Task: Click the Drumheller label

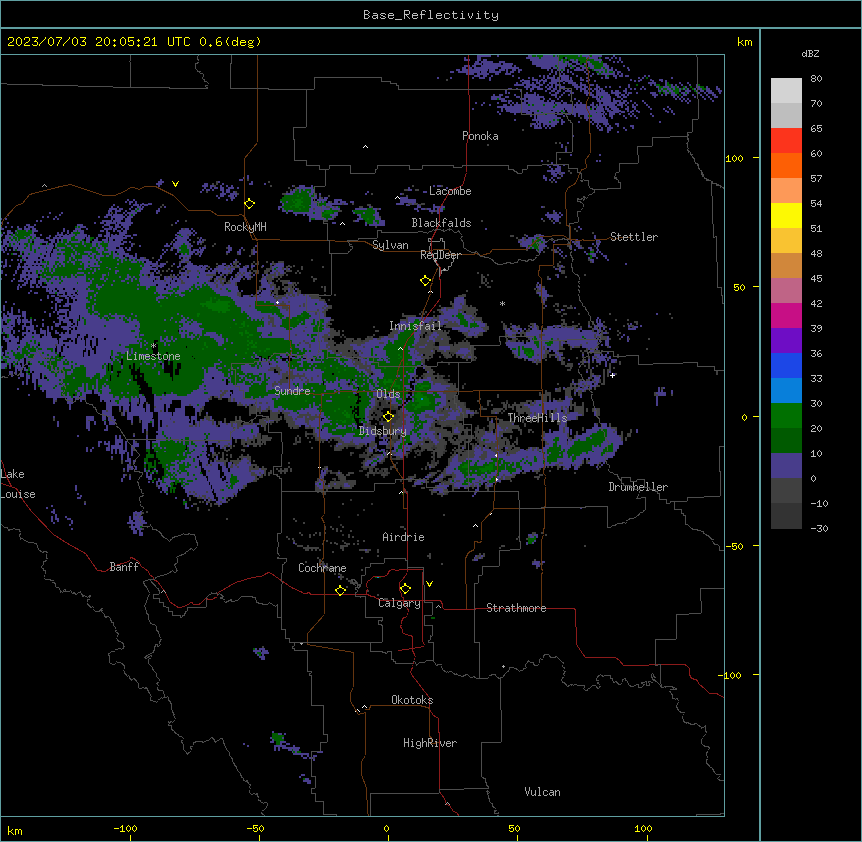Action: point(638,487)
